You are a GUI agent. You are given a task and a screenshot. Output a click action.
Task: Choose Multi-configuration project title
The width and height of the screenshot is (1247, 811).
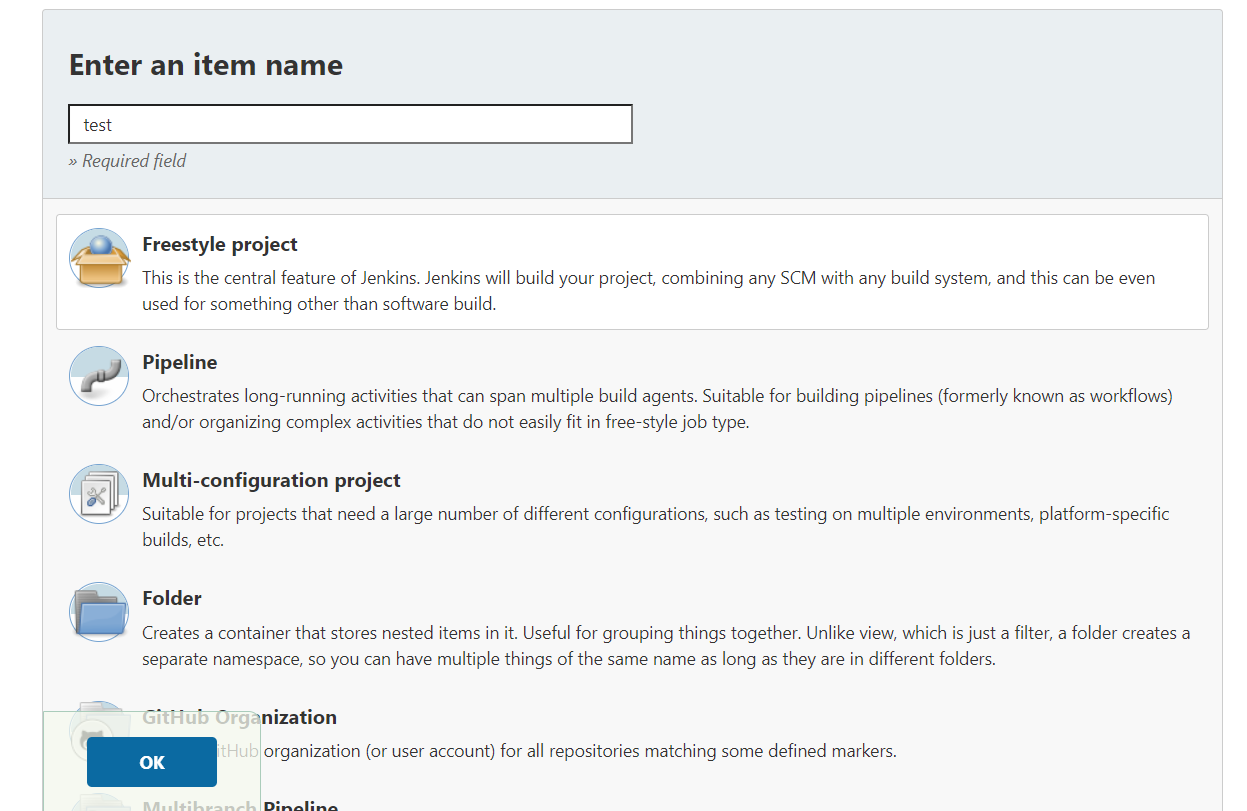[271, 480]
